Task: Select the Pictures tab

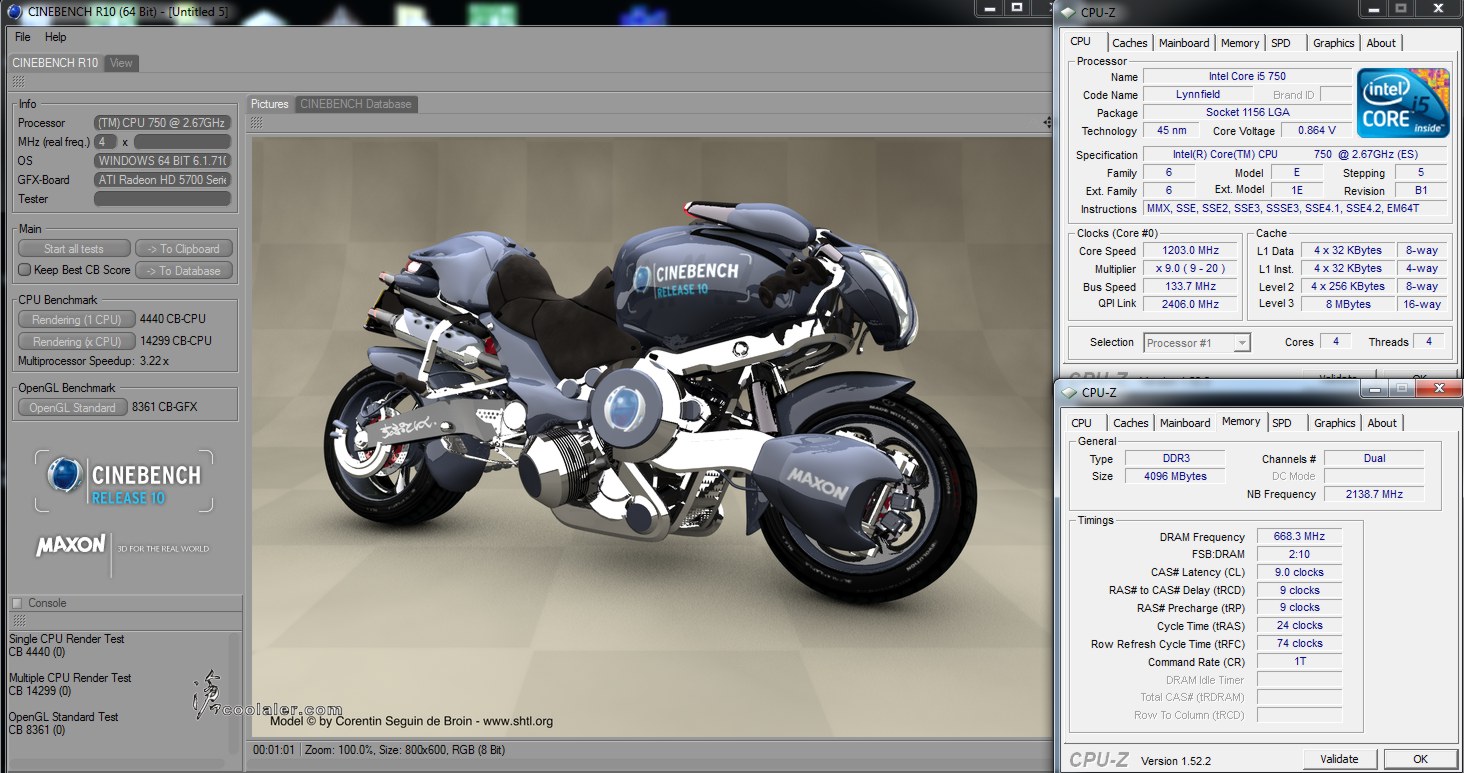Action: (x=269, y=104)
